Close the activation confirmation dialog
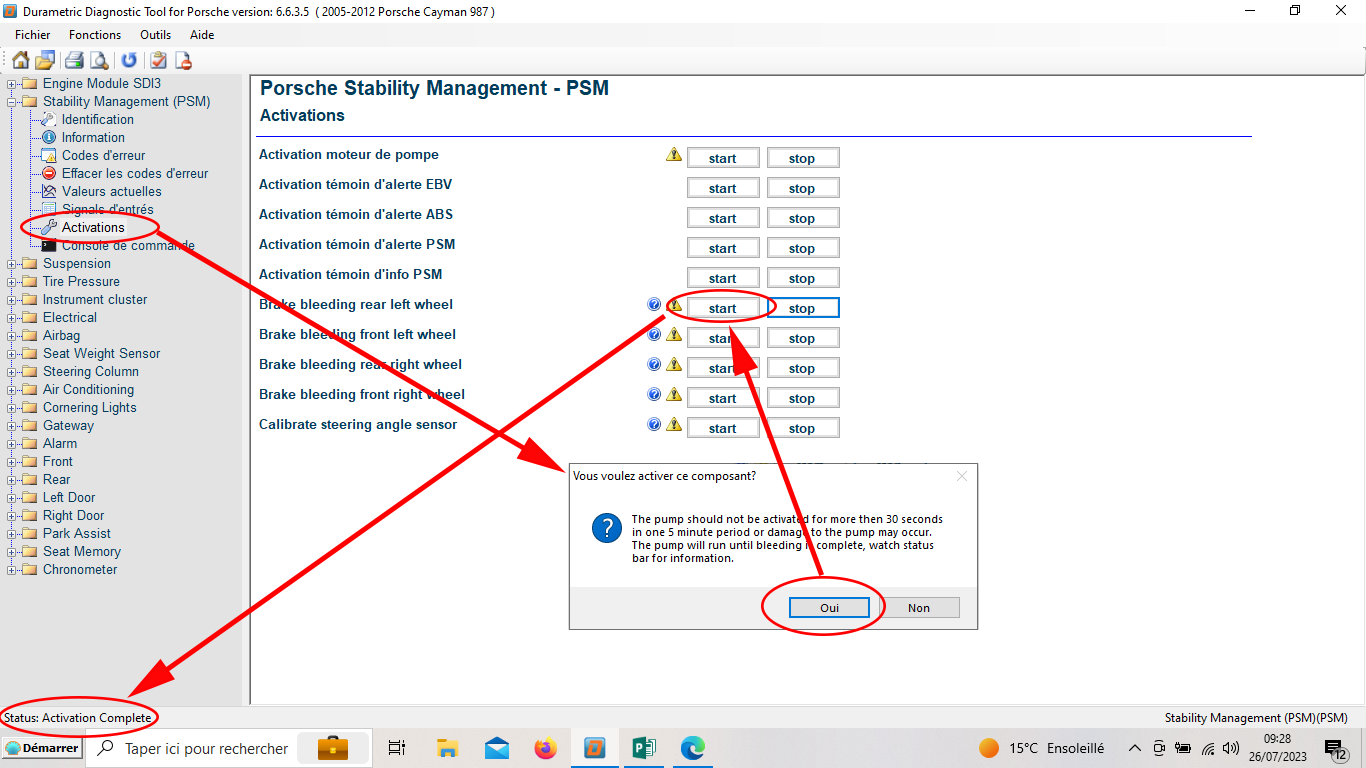Viewport: 1366px width, 768px height. 962,477
